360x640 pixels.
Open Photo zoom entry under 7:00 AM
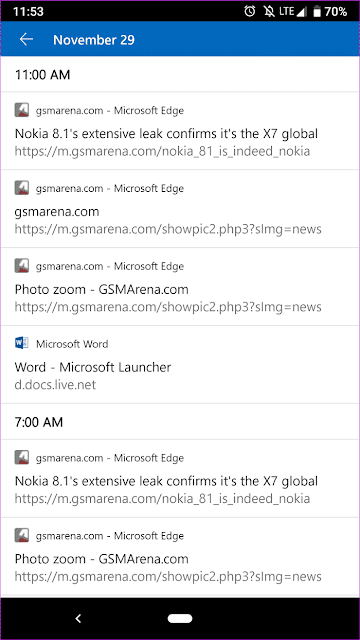[180, 557]
